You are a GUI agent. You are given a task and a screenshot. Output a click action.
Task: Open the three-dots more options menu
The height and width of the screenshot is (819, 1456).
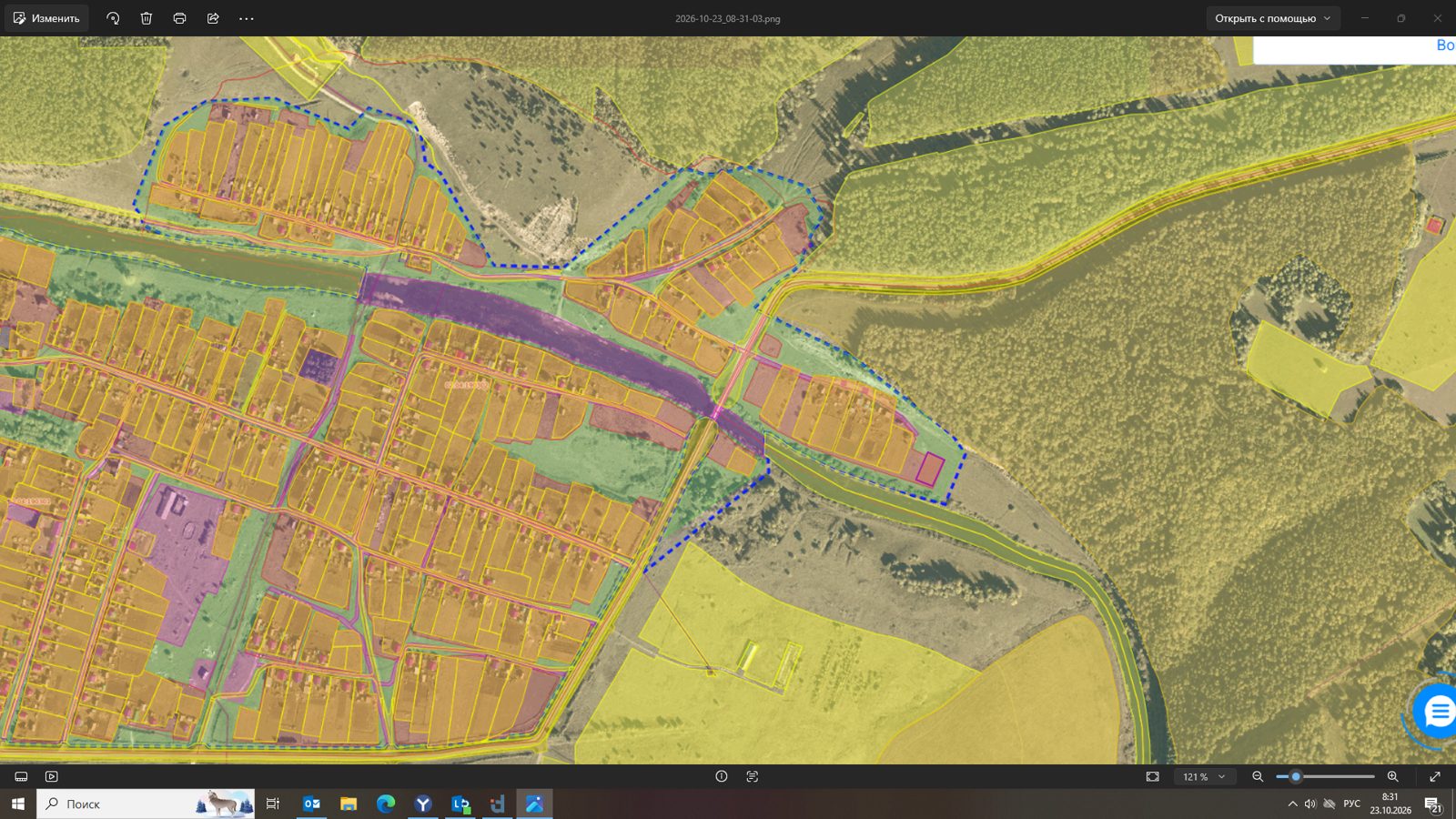point(247,18)
